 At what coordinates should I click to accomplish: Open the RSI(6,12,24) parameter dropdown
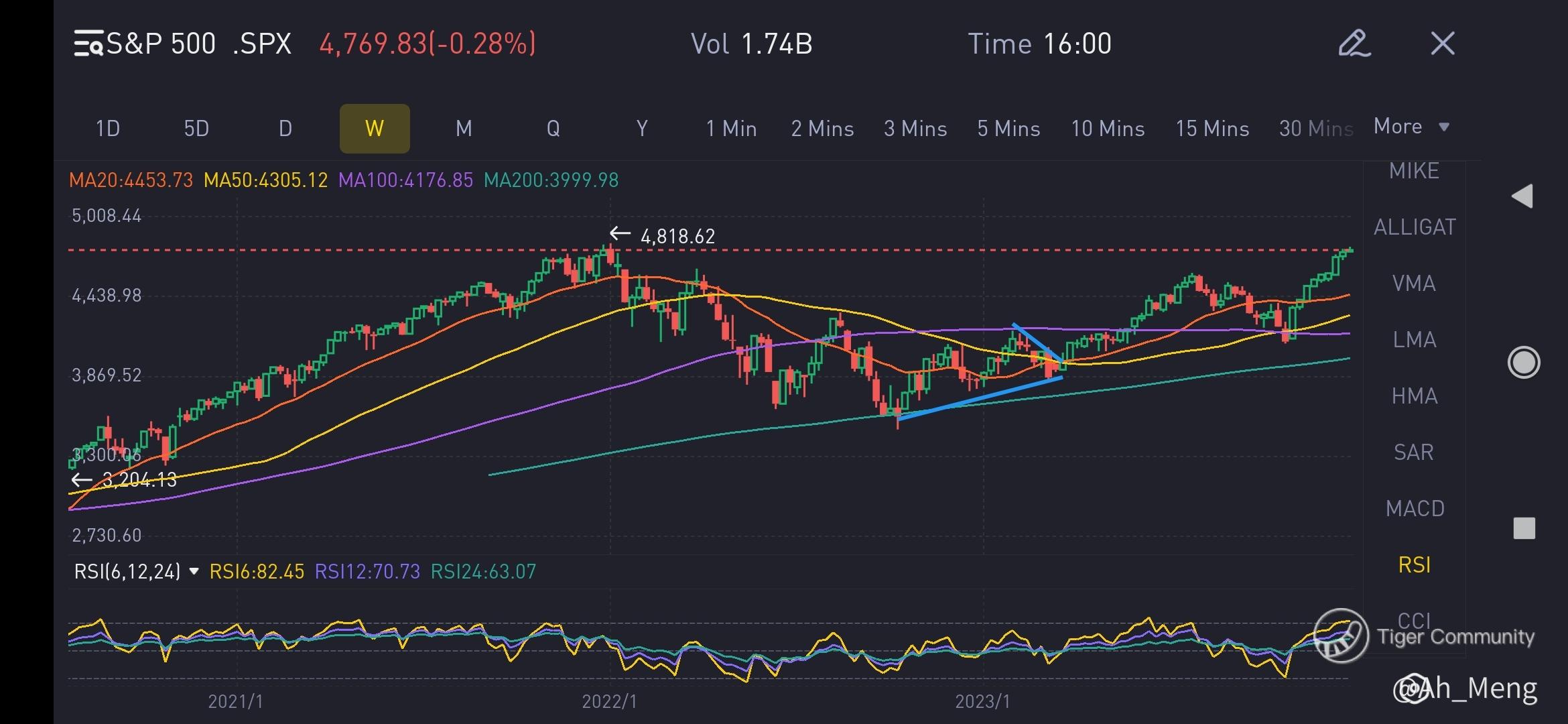(137, 571)
